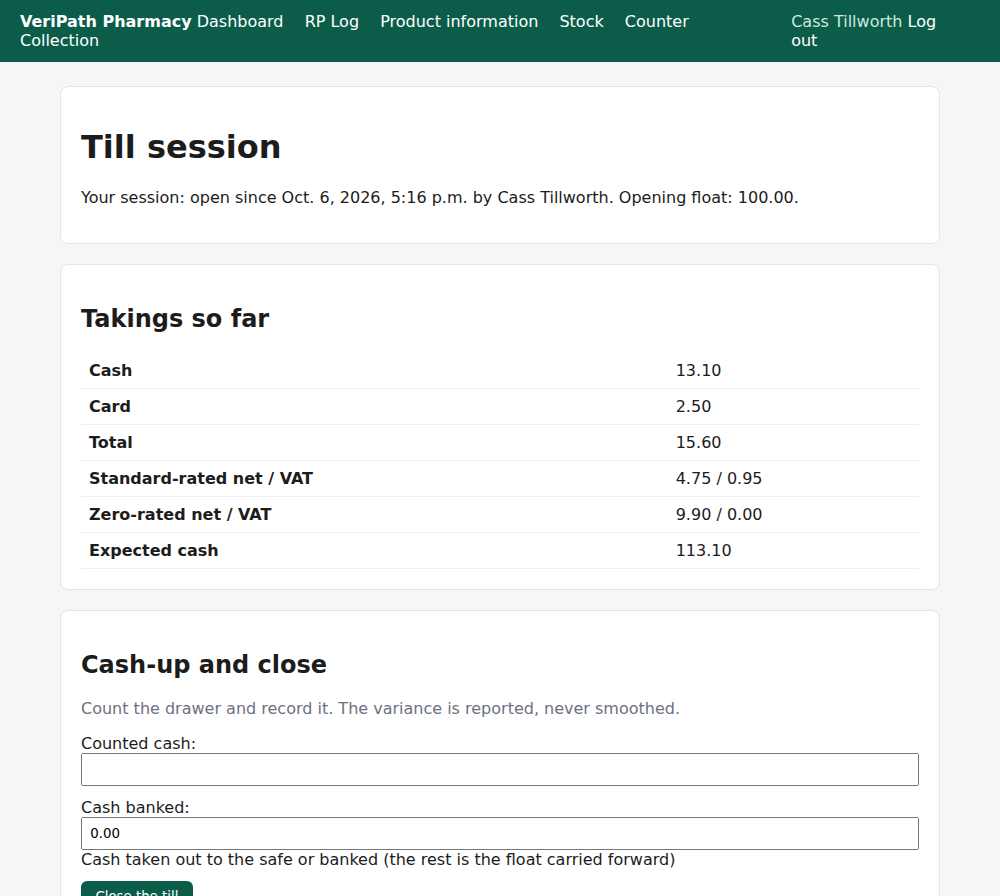This screenshot has height=896, width=1000.
Task: Click into the Cash banked field
Action: [500, 834]
